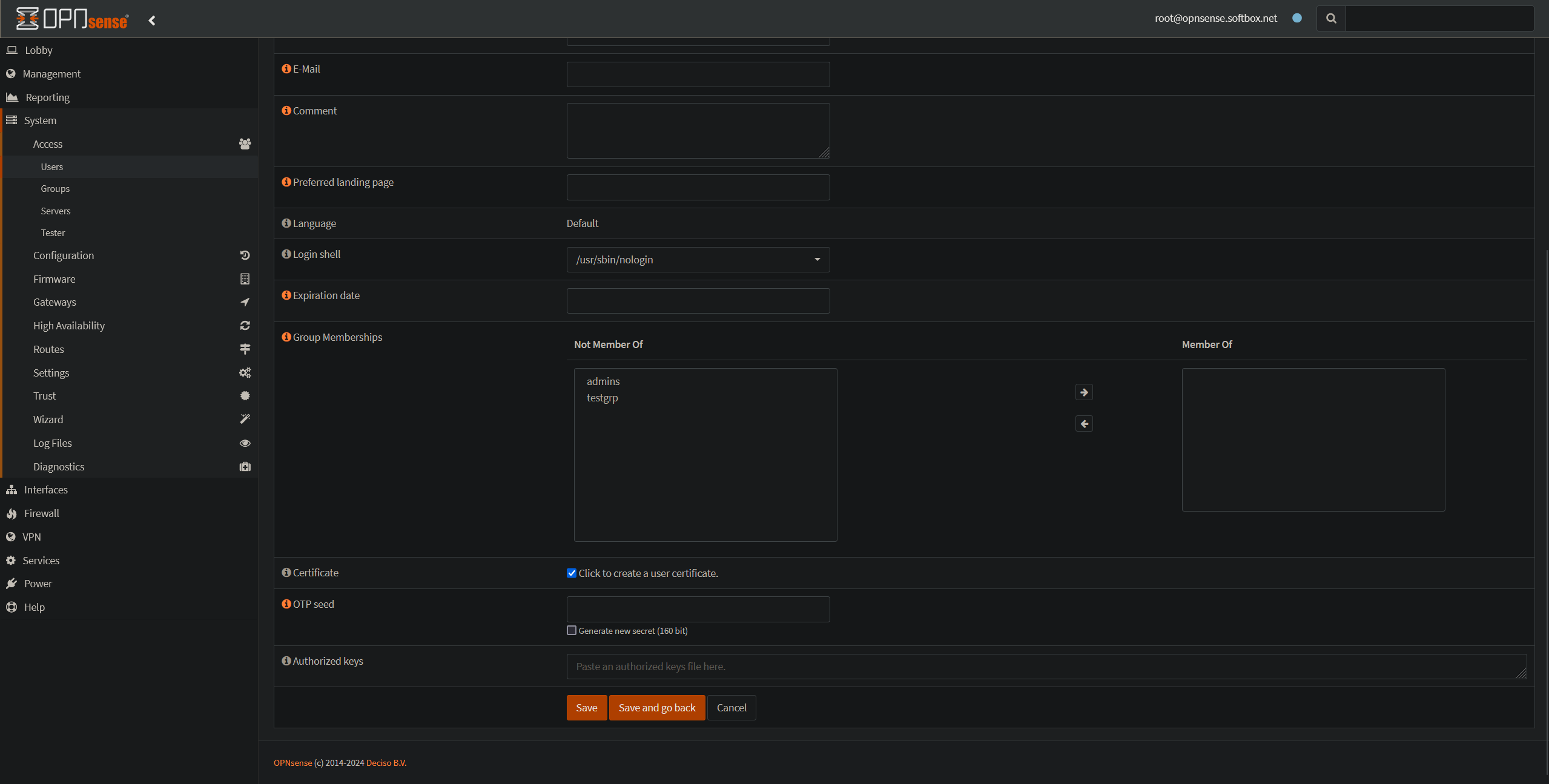The height and width of the screenshot is (784, 1549).
Task: Click the info icon beside E-Mail
Action: [286, 69]
